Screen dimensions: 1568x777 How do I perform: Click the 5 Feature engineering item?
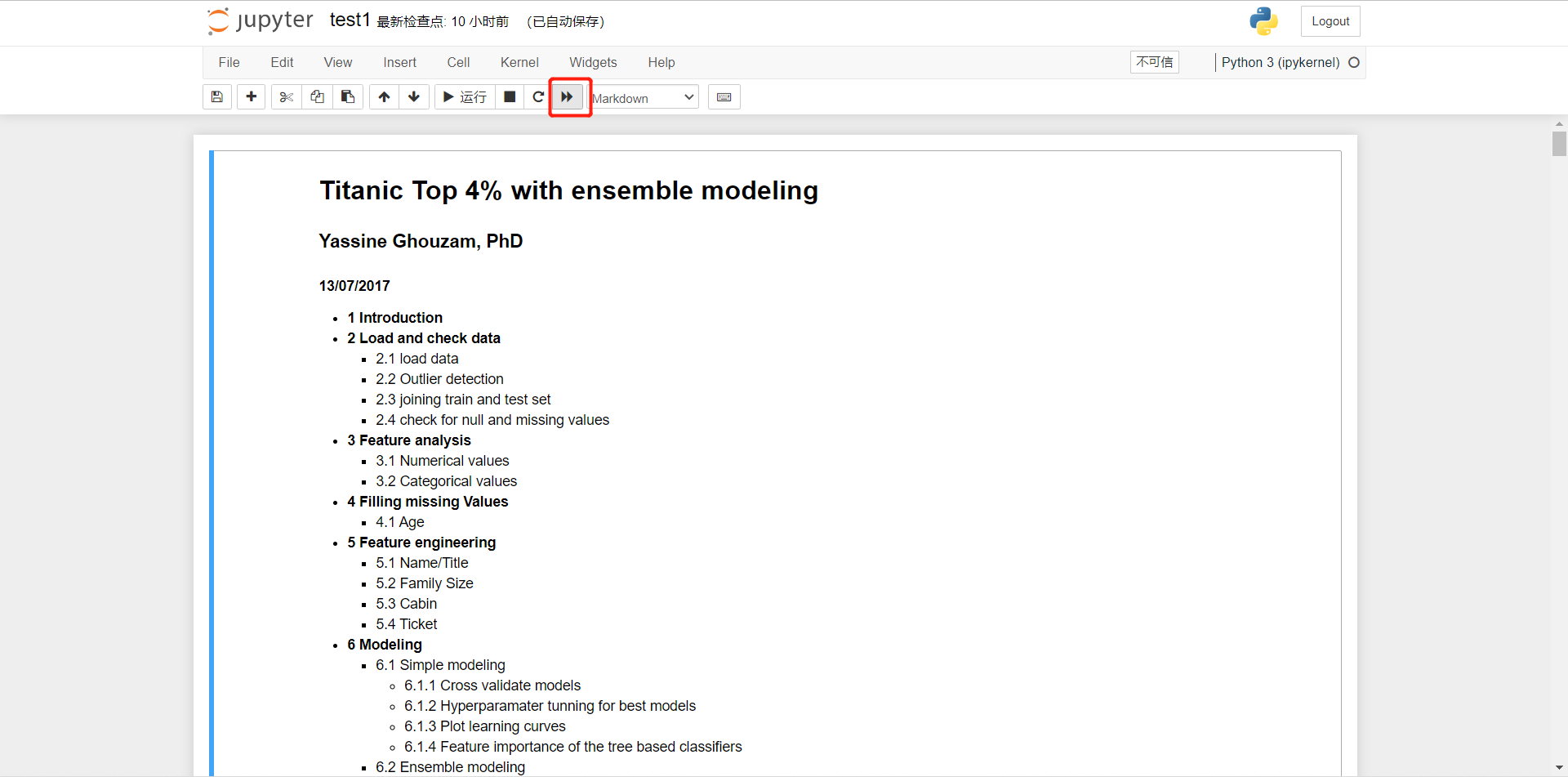point(421,543)
